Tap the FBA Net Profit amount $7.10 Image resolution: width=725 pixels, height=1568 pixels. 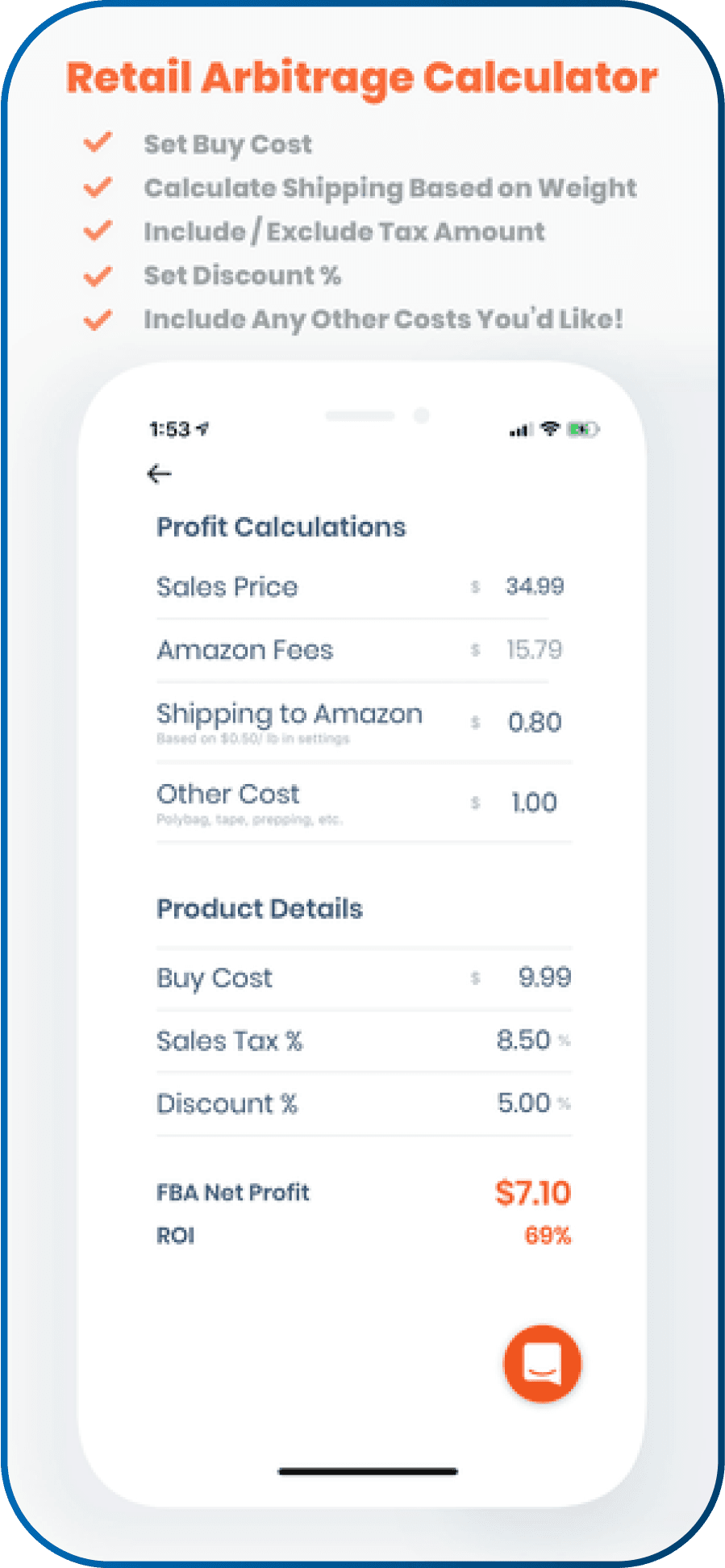[x=533, y=1193]
